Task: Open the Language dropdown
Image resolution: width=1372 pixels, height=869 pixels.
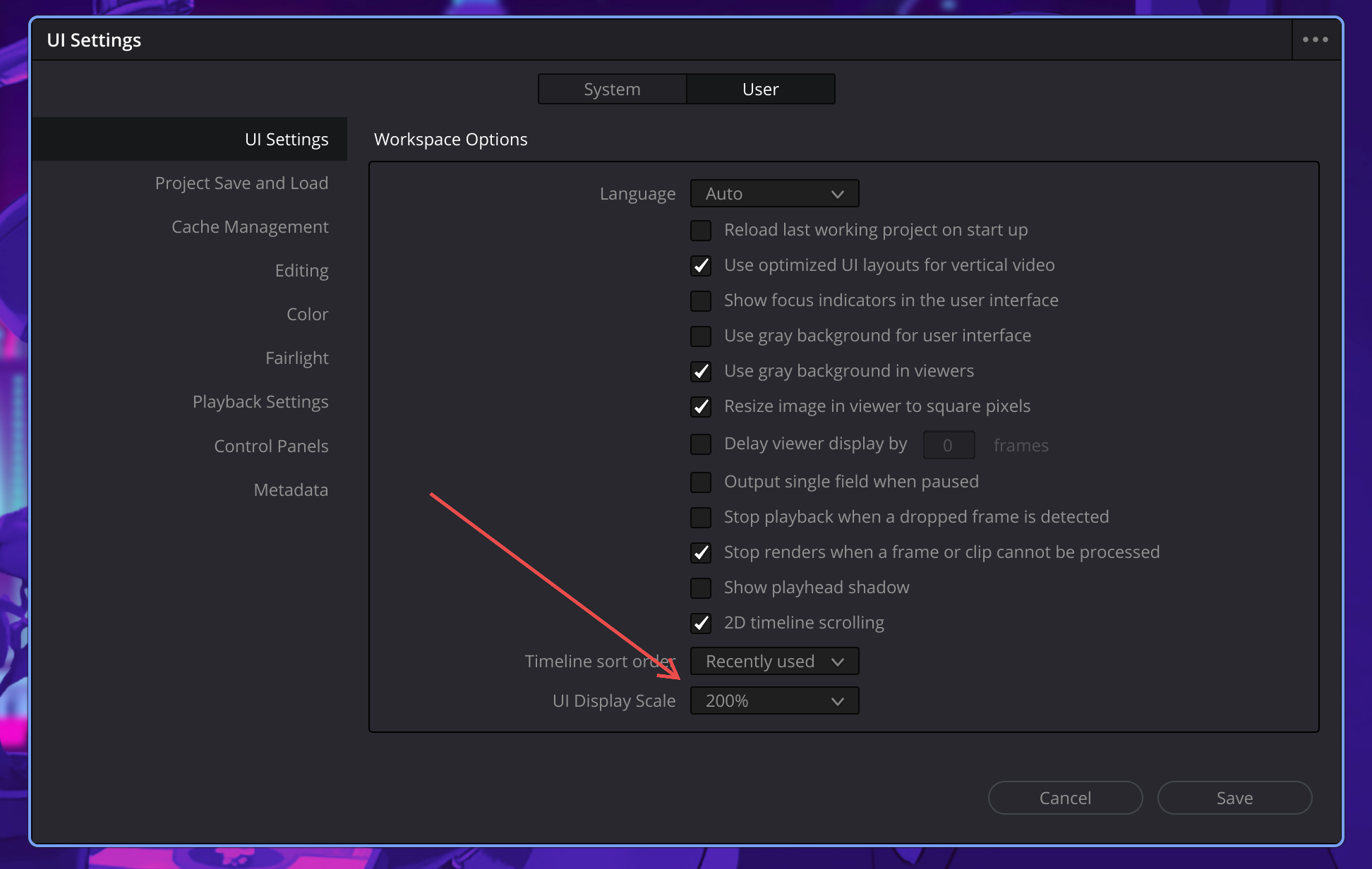Action: pos(774,194)
